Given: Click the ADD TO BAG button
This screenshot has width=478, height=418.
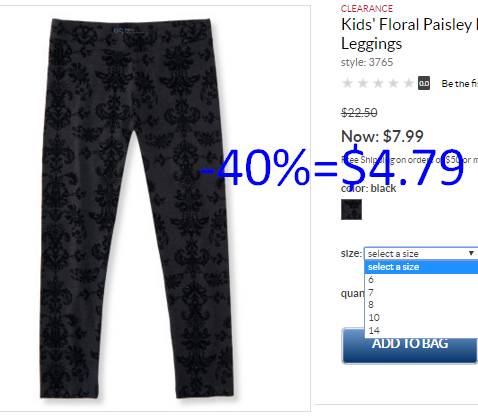Looking at the screenshot, I should tap(410, 345).
